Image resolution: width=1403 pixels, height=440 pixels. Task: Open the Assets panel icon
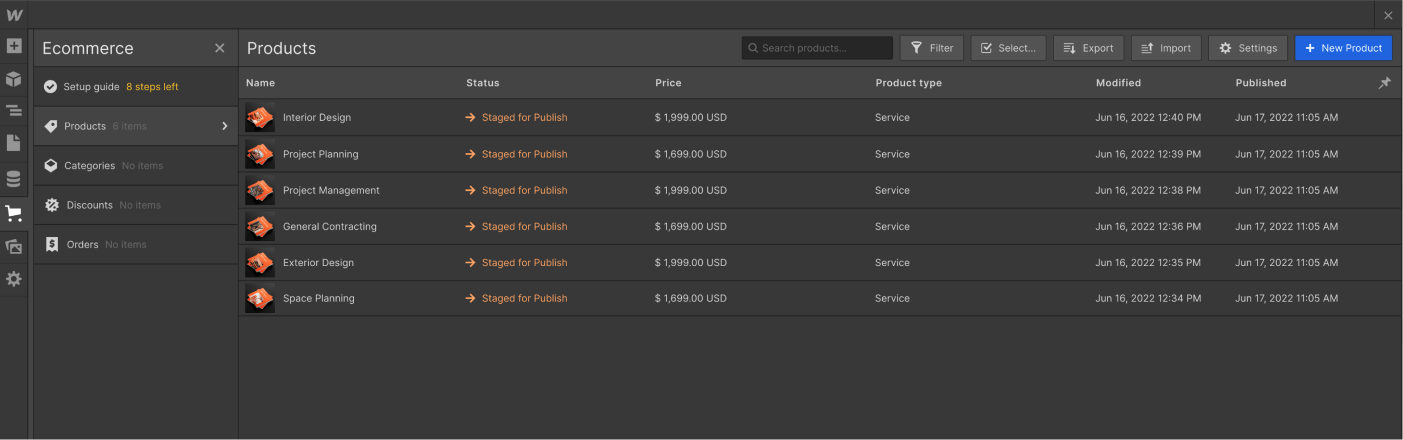point(14,246)
